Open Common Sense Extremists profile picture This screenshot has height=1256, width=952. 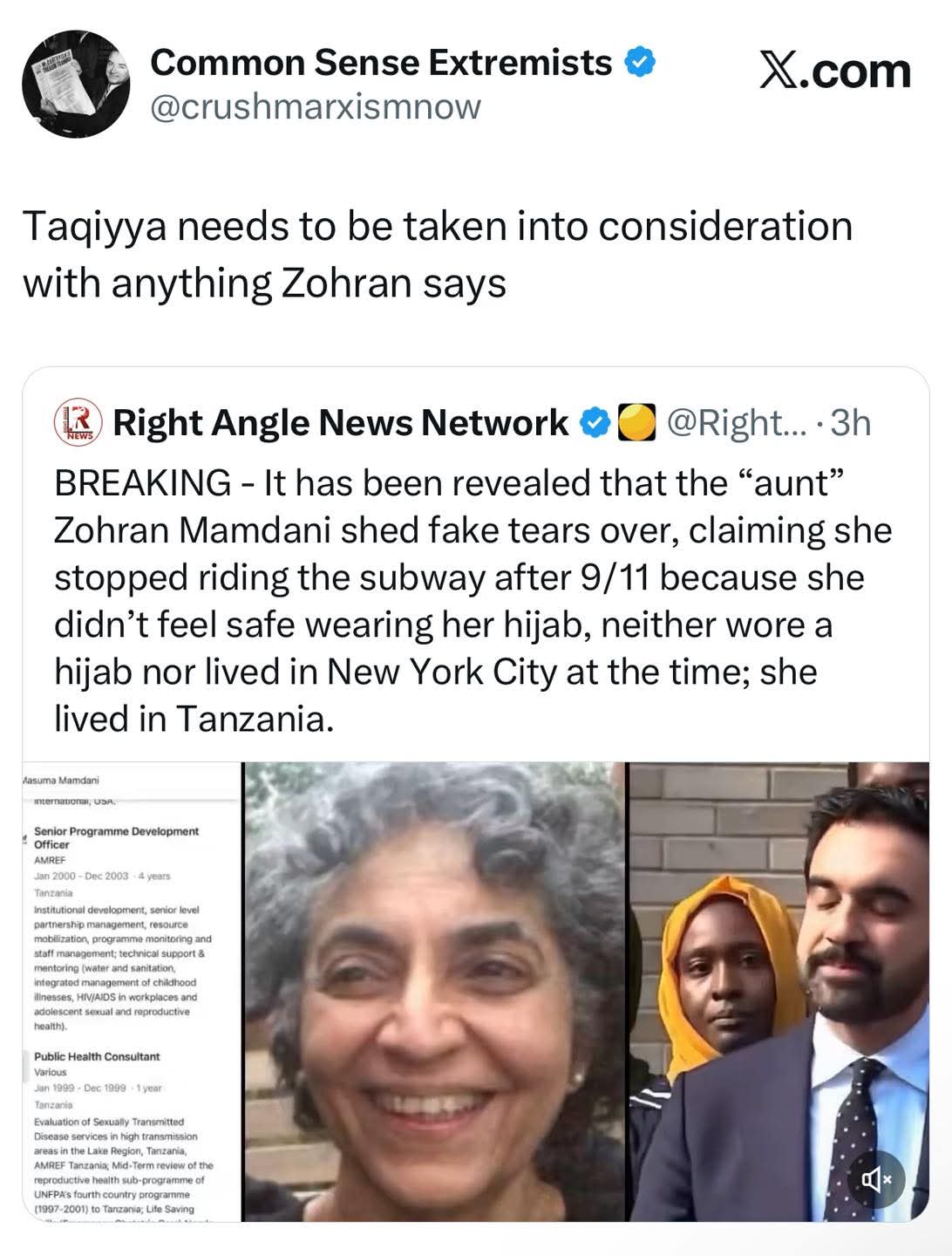[x=76, y=85]
